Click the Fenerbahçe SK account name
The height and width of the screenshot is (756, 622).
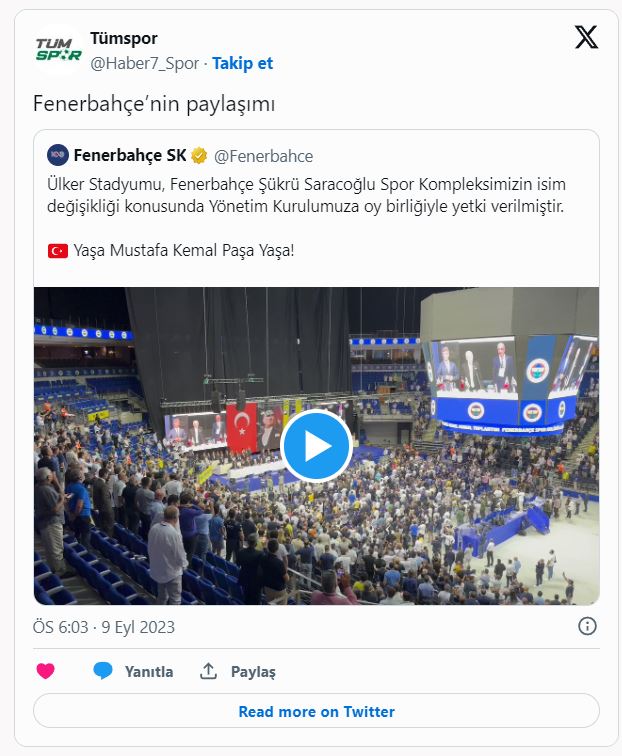point(130,156)
